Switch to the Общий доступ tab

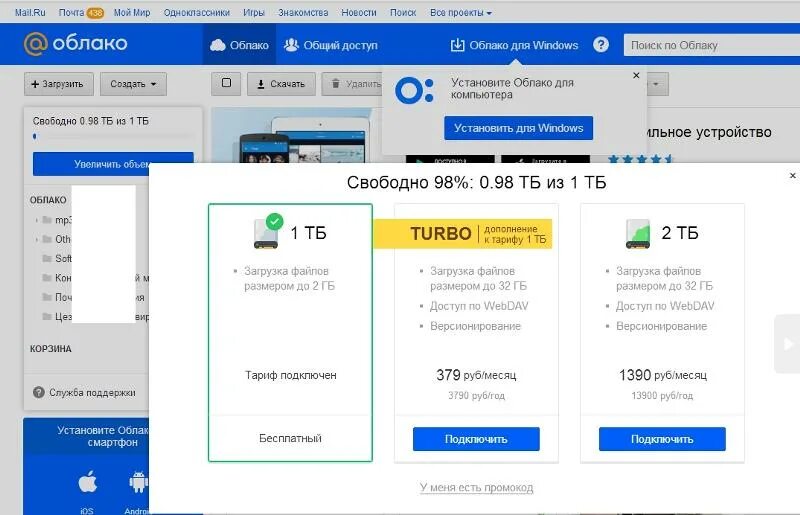[x=331, y=45]
